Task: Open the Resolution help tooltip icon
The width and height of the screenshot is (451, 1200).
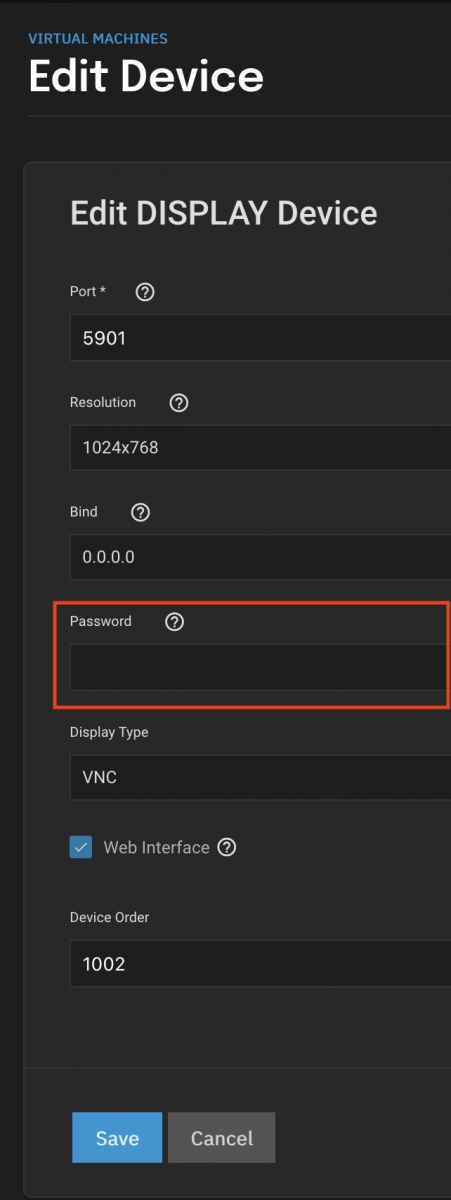Action: coord(179,403)
